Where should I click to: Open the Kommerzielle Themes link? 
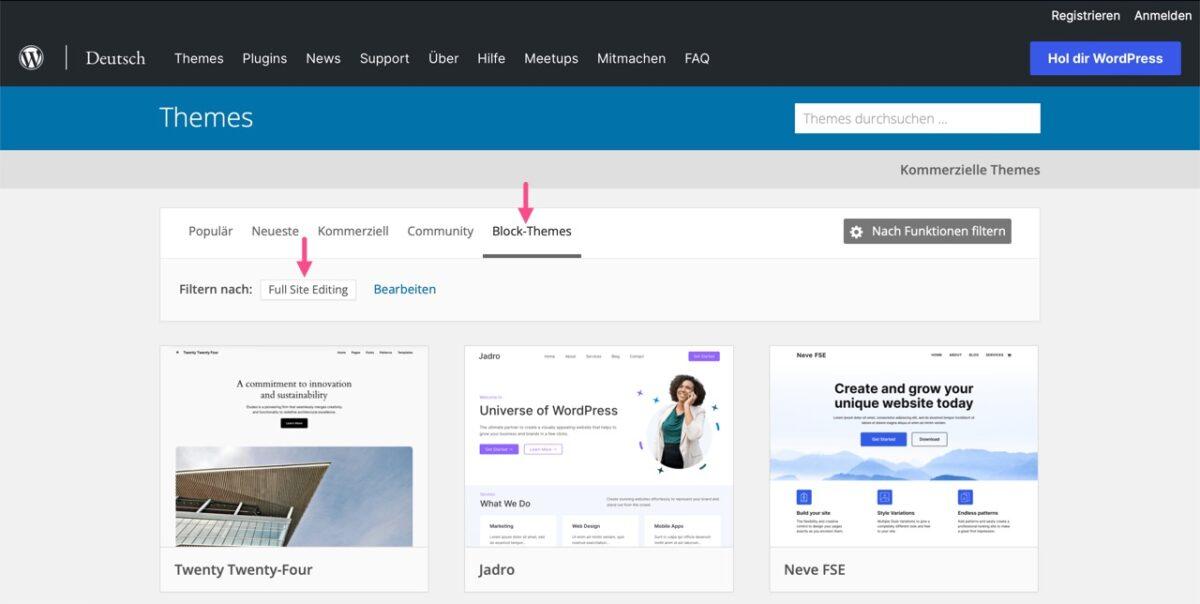pos(970,170)
